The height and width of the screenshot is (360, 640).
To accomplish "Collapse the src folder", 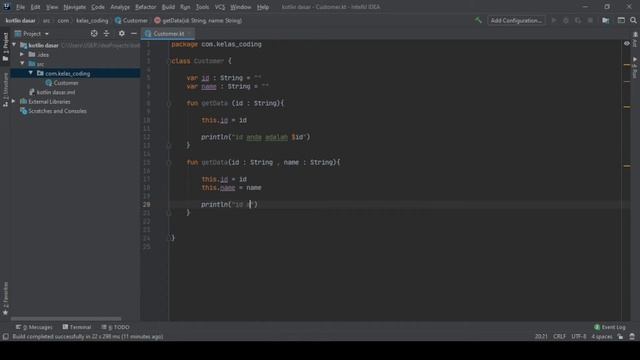I will click(x=22, y=64).
